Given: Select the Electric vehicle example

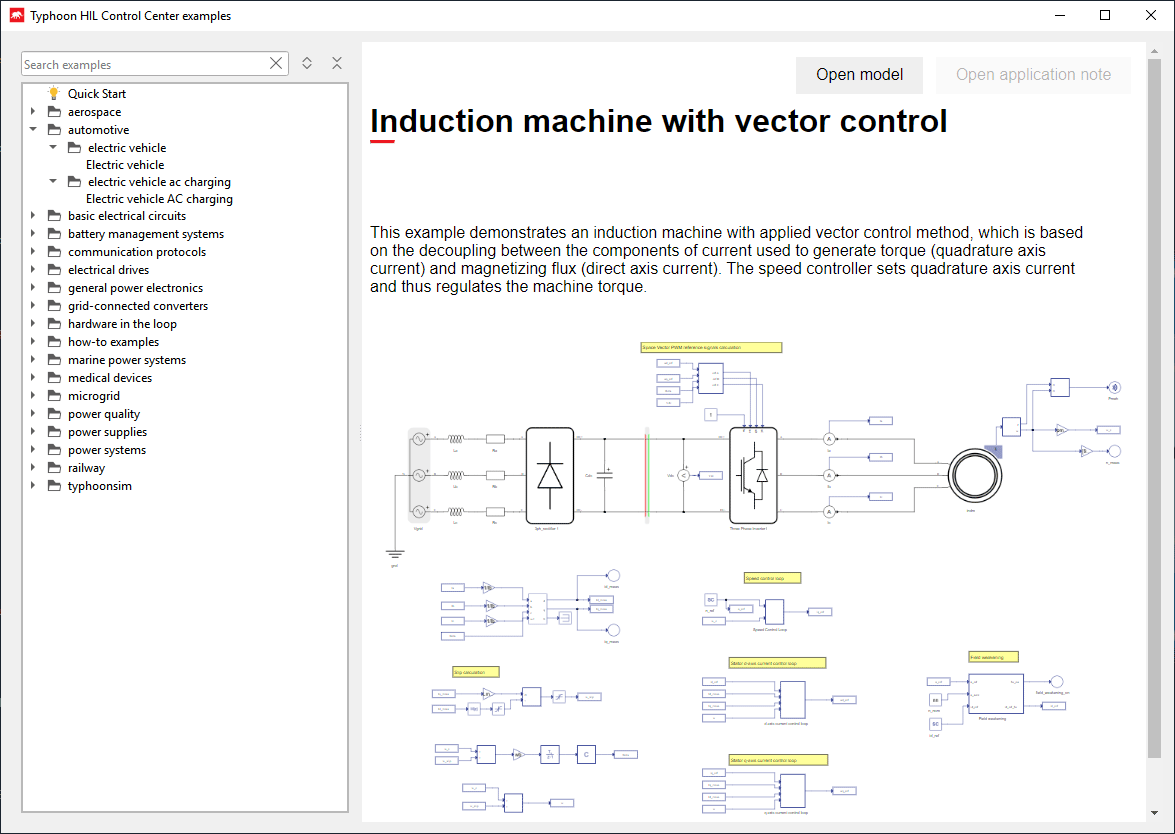Looking at the screenshot, I should [x=125, y=165].
